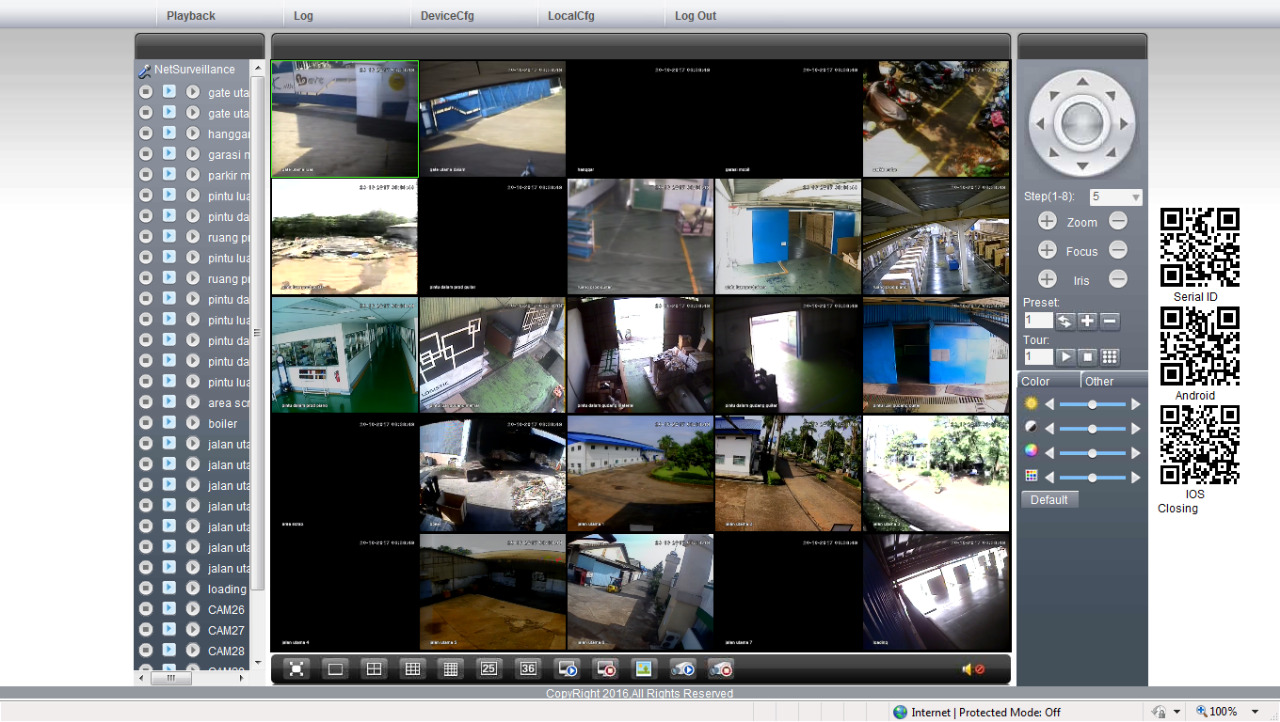Enable fullscreen video display mode

[295, 668]
